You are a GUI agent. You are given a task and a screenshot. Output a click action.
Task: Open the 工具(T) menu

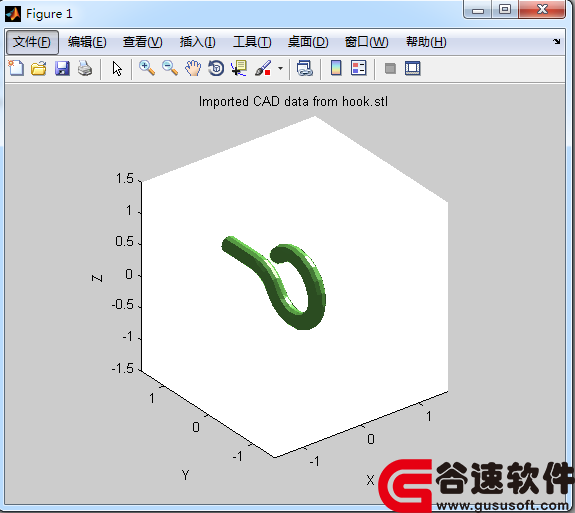(x=252, y=42)
